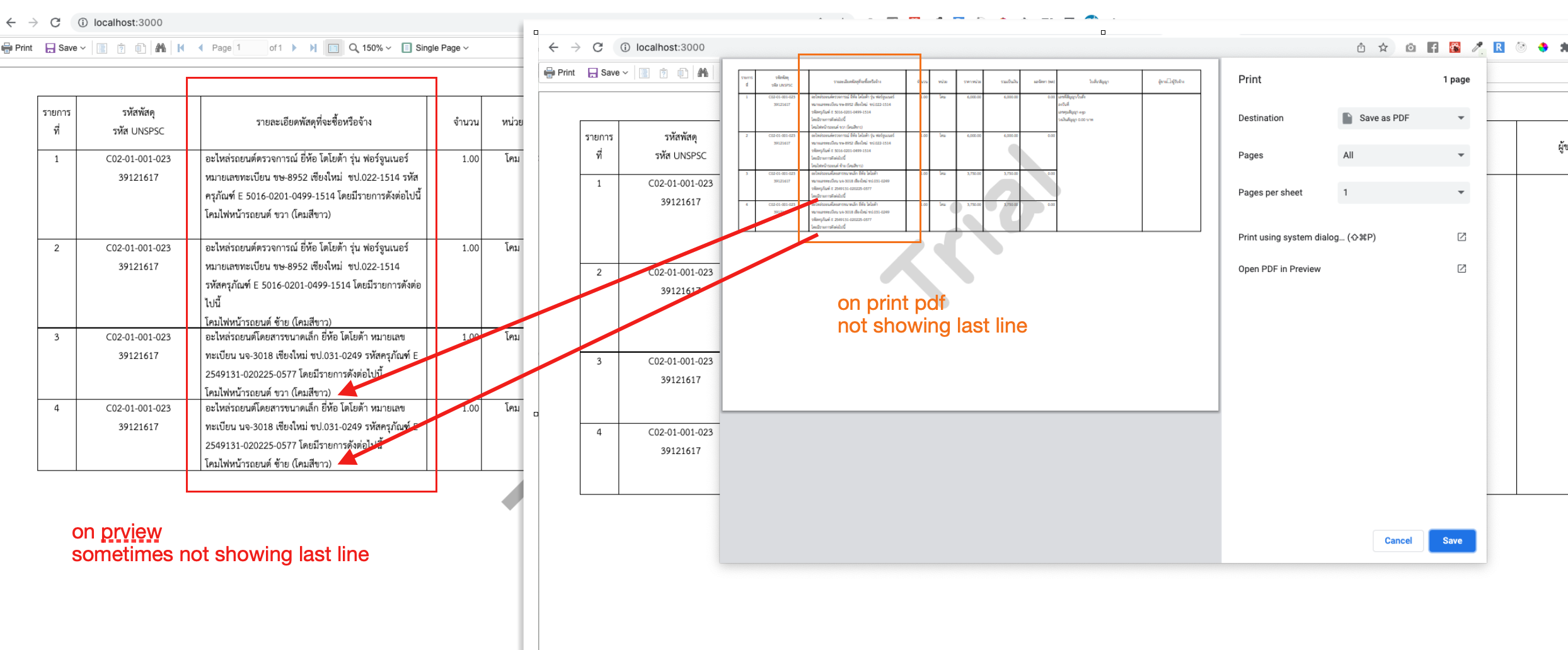This screenshot has width=1568, height=650.
Task: Click Open PDF in Preview link
Action: coord(1352,268)
